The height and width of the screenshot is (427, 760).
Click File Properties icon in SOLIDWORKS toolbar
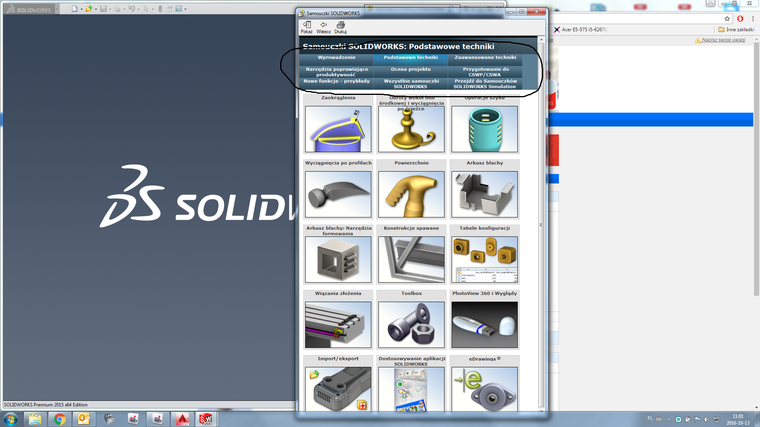[x=170, y=9]
